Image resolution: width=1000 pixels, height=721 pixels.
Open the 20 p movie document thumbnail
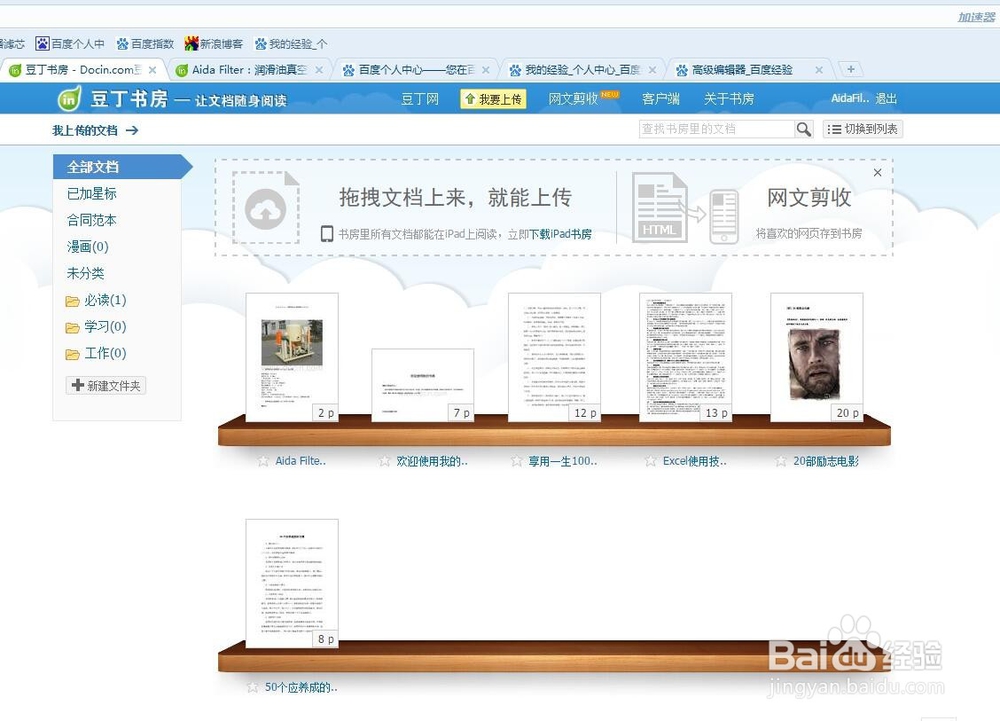817,357
